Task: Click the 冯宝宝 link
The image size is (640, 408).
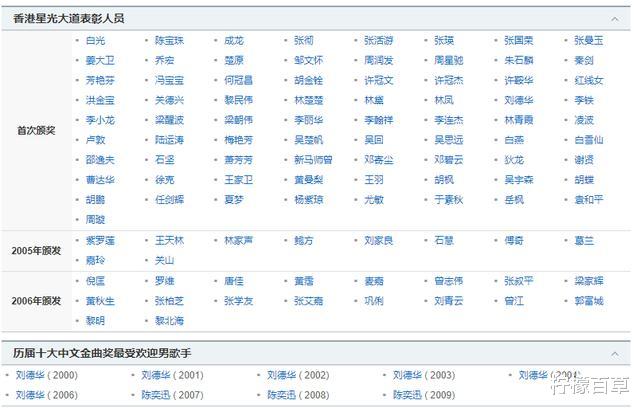Action: click(169, 80)
